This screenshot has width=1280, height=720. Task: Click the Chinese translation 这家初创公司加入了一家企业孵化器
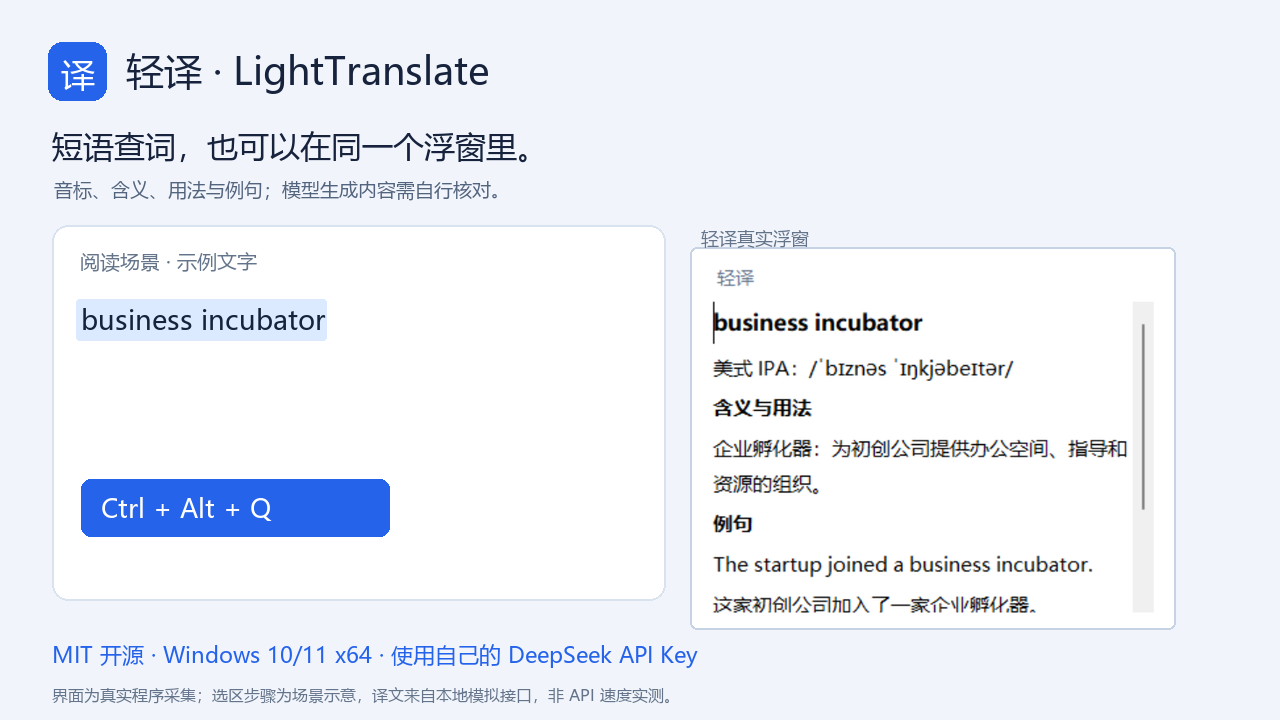[x=875, y=604]
